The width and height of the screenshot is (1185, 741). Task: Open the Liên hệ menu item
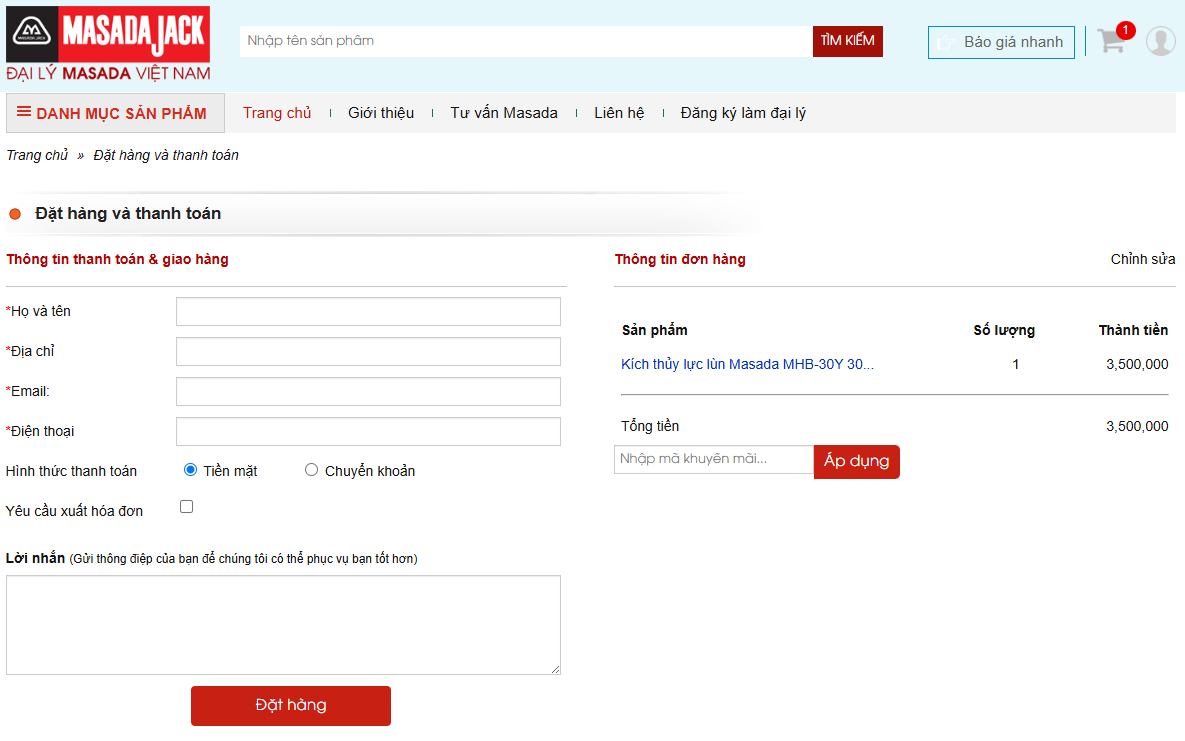[x=619, y=113]
